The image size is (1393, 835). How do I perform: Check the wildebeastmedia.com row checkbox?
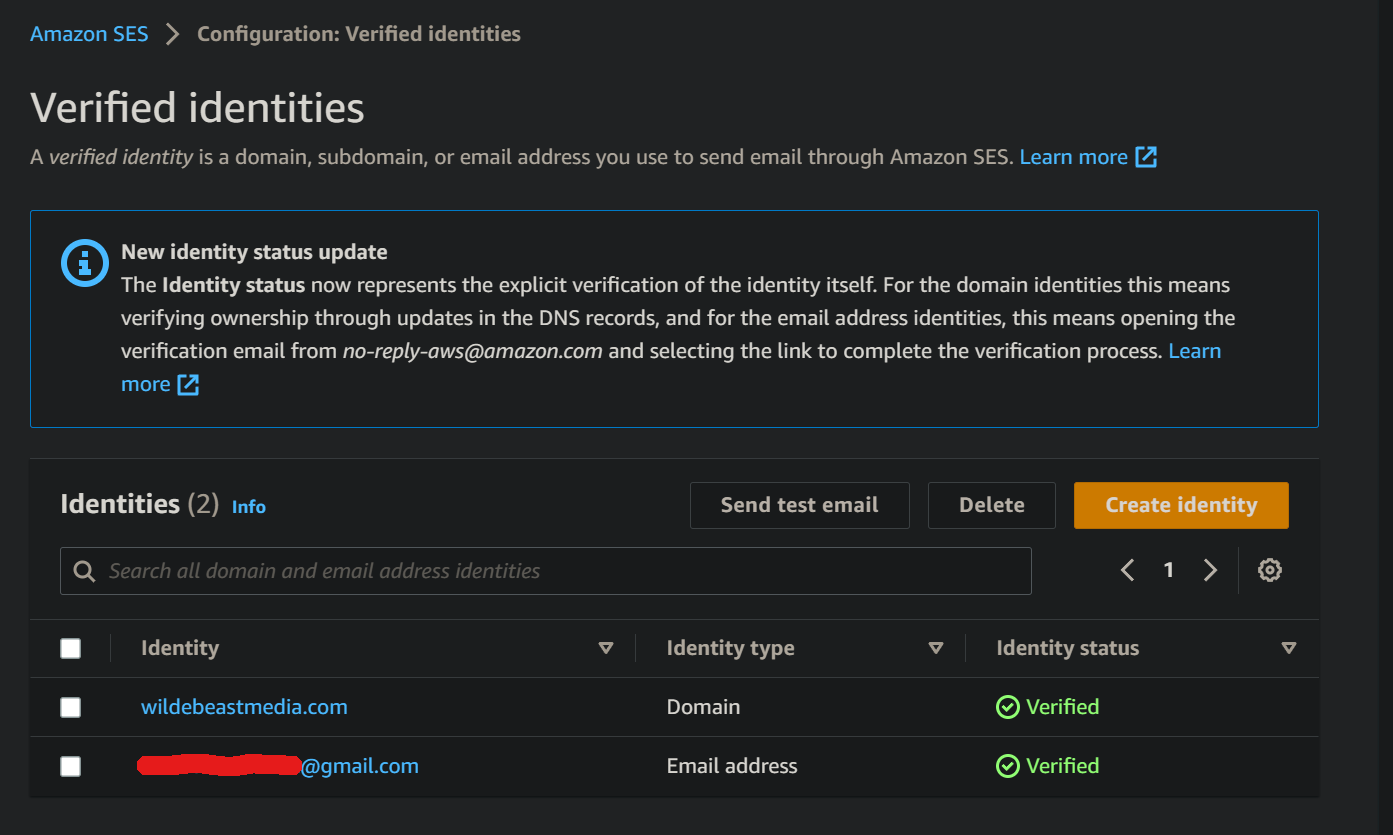tap(71, 707)
